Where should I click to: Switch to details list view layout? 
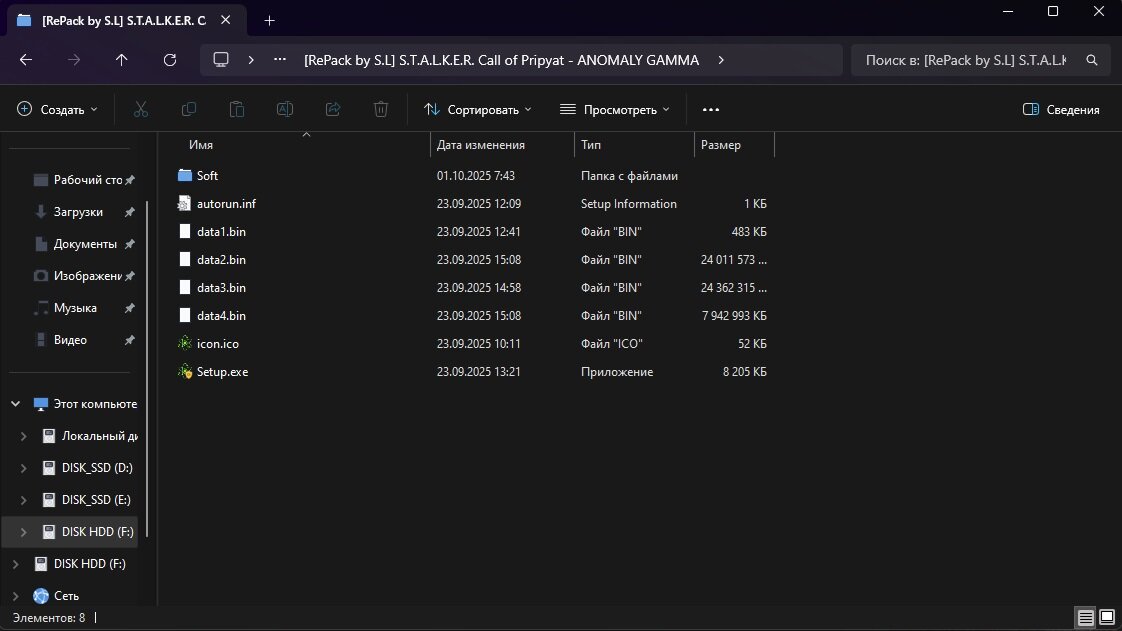tap(1085, 616)
